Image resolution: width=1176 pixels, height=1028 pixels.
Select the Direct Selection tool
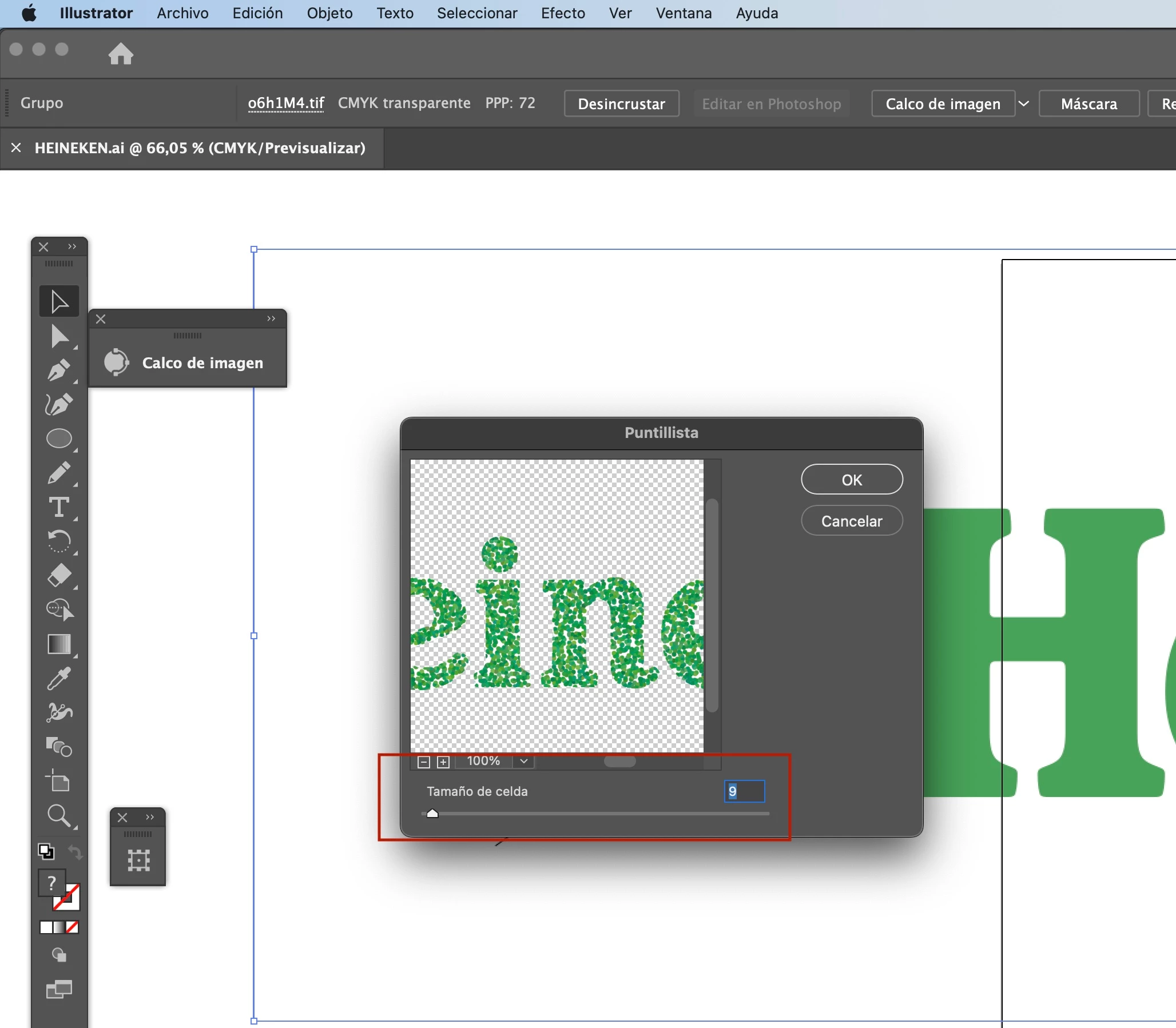pos(58,336)
